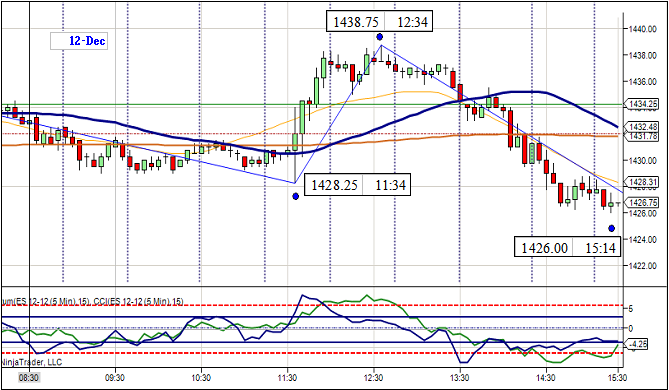Click the 11:30 time axis label

pyautogui.click(x=288, y=378)
